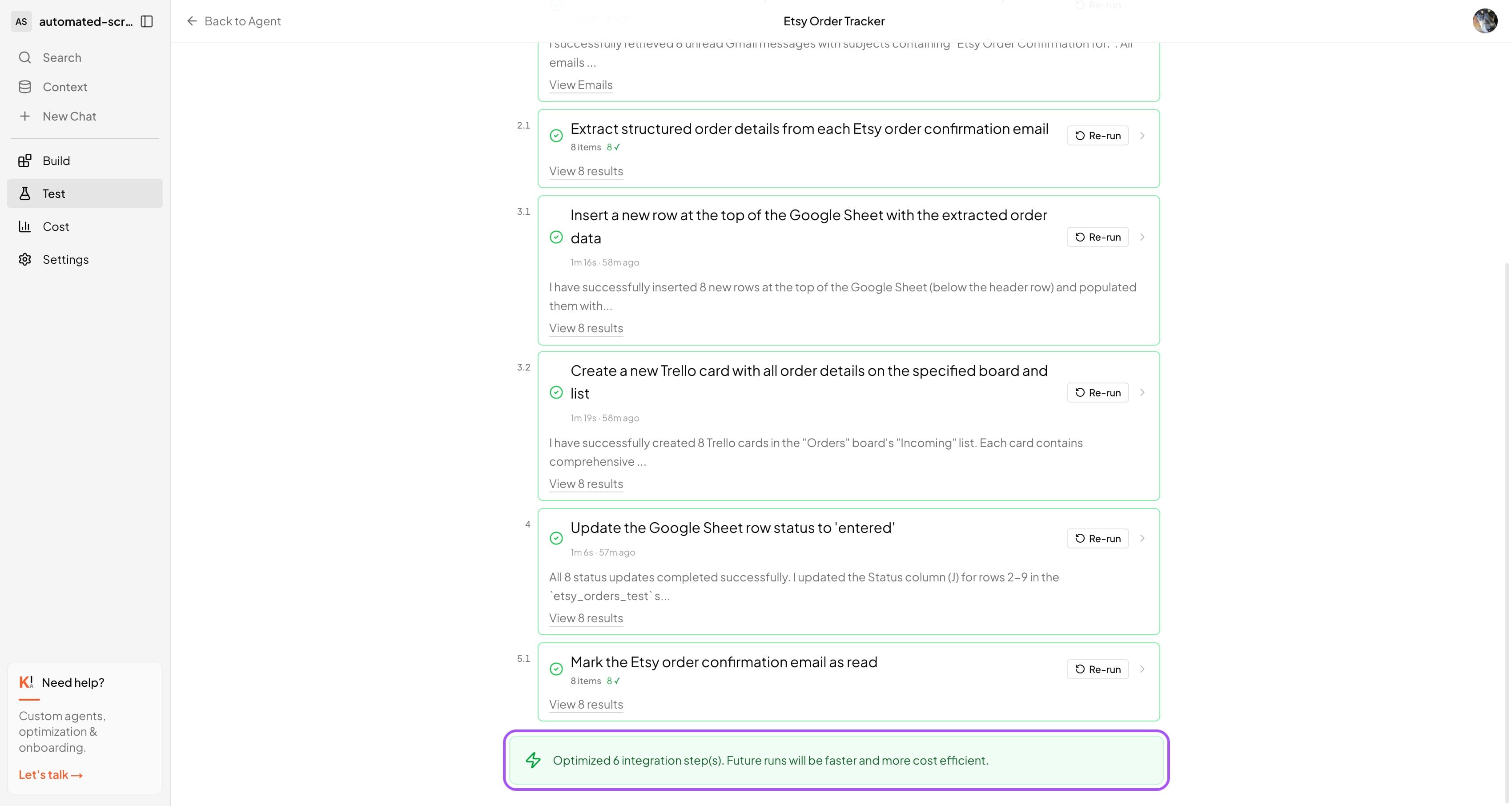The height and width of the screenshot is (806, 1512).
Task: Open the Cost section
Action: [56, 226]
